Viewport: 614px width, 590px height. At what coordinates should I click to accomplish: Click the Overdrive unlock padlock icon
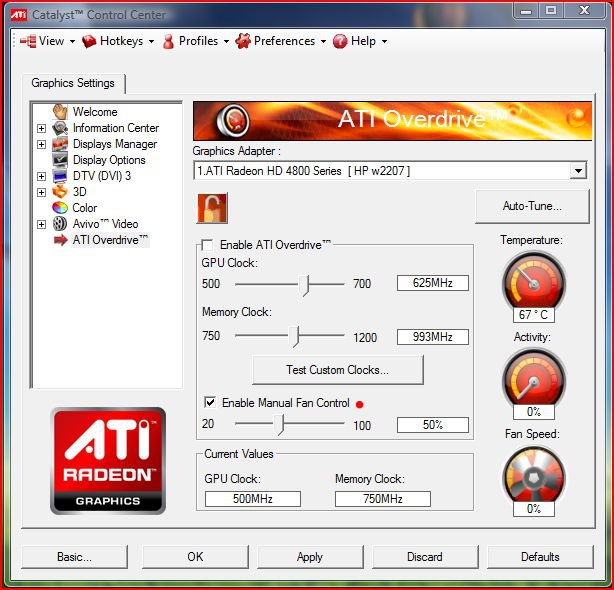pos(212,208)
